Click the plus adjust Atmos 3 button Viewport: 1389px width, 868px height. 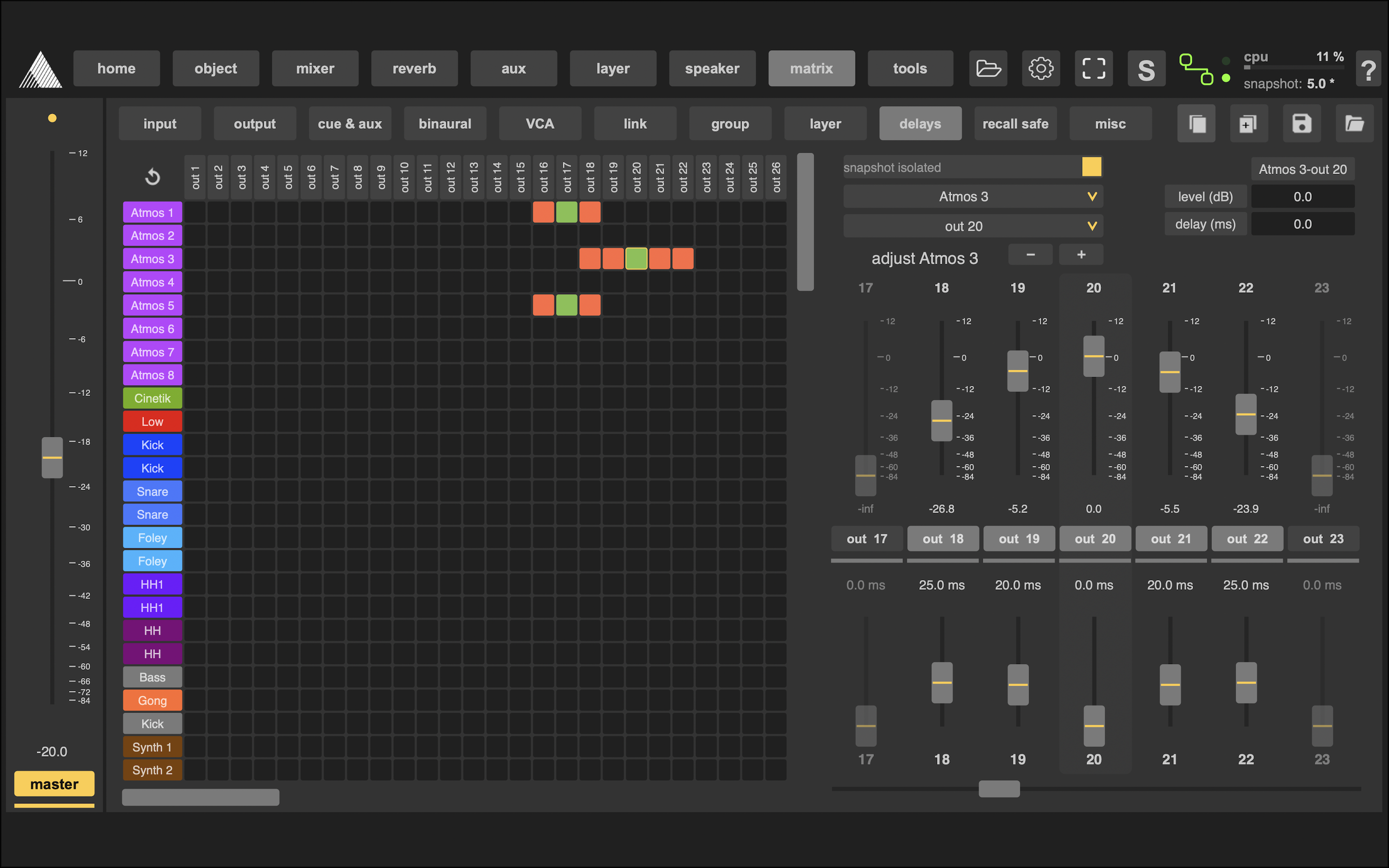coord(1081,255)
